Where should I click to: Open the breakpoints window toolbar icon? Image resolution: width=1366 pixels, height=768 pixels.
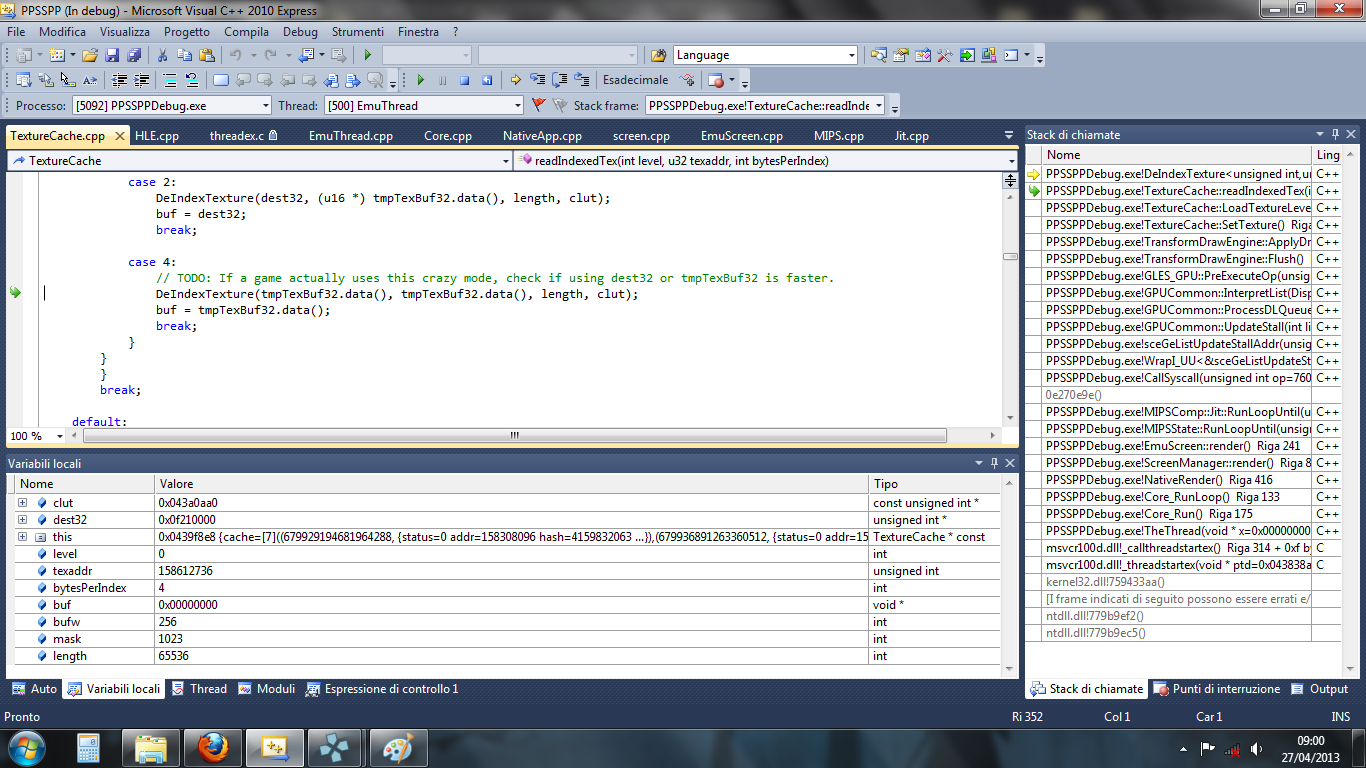[716, 80]
